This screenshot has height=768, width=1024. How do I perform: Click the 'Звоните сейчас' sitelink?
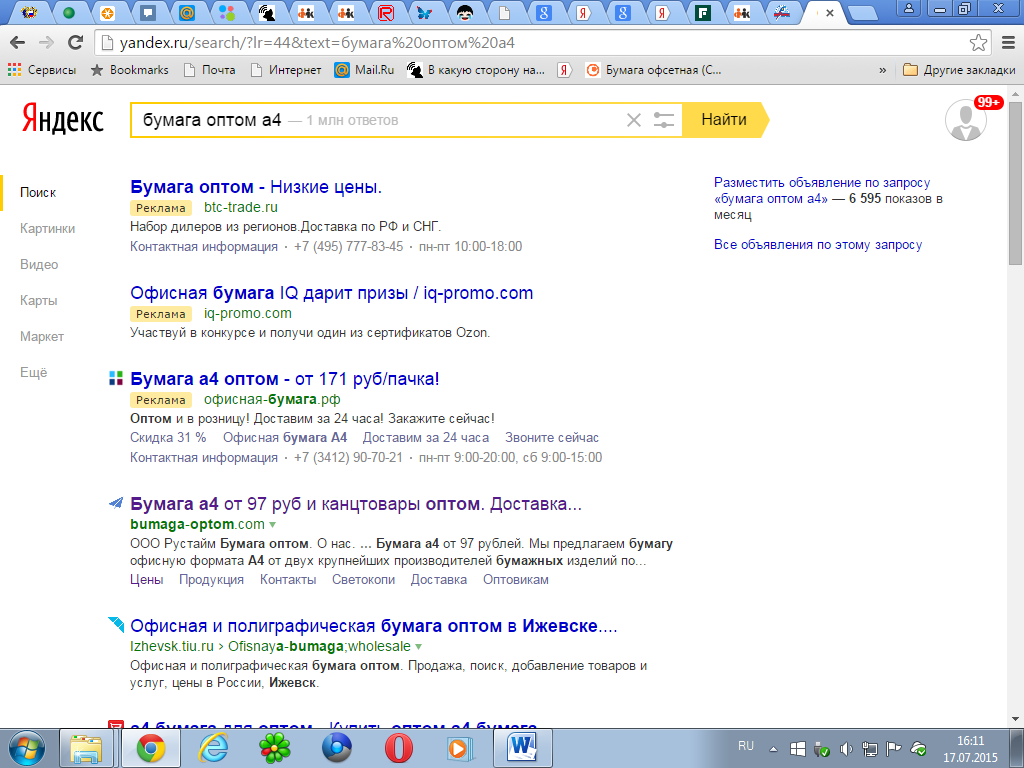[552, 438]
